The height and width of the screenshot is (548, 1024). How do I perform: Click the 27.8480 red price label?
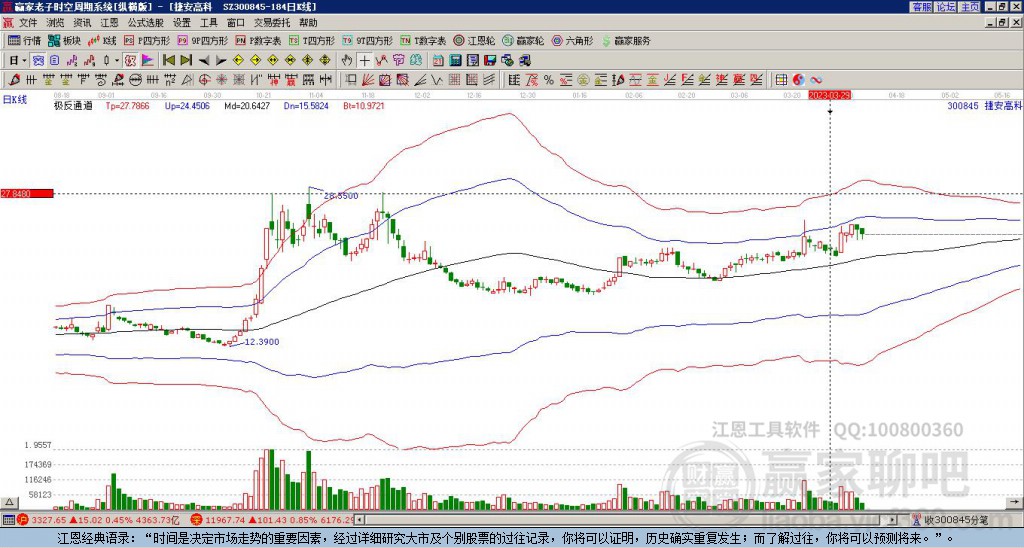pyautogui.click(x=26, y=193)
